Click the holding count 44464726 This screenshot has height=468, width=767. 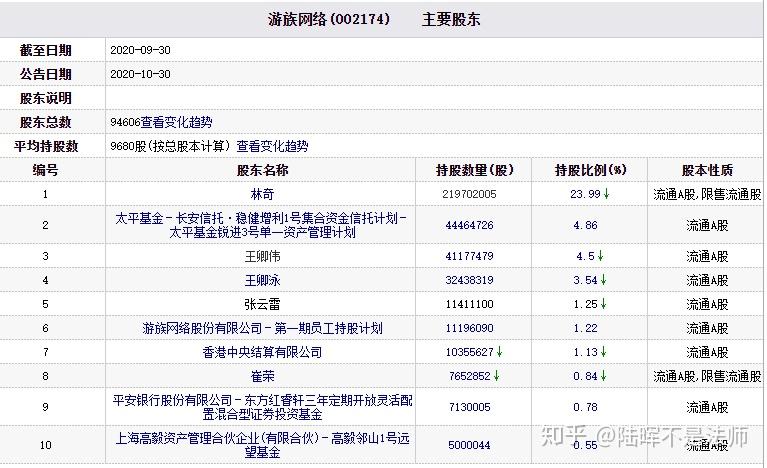[x=469, y=225]
